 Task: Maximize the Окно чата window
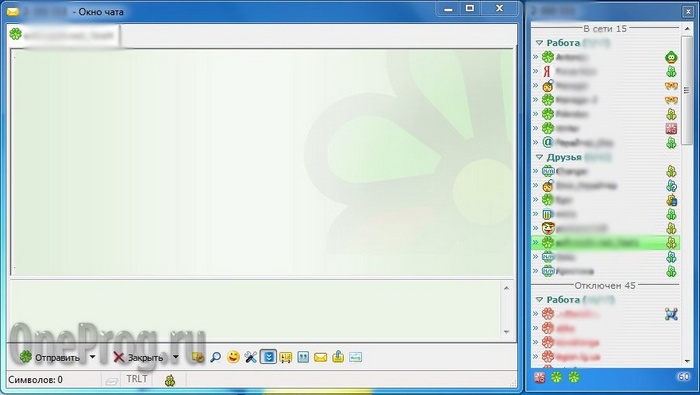coord(470,8)
